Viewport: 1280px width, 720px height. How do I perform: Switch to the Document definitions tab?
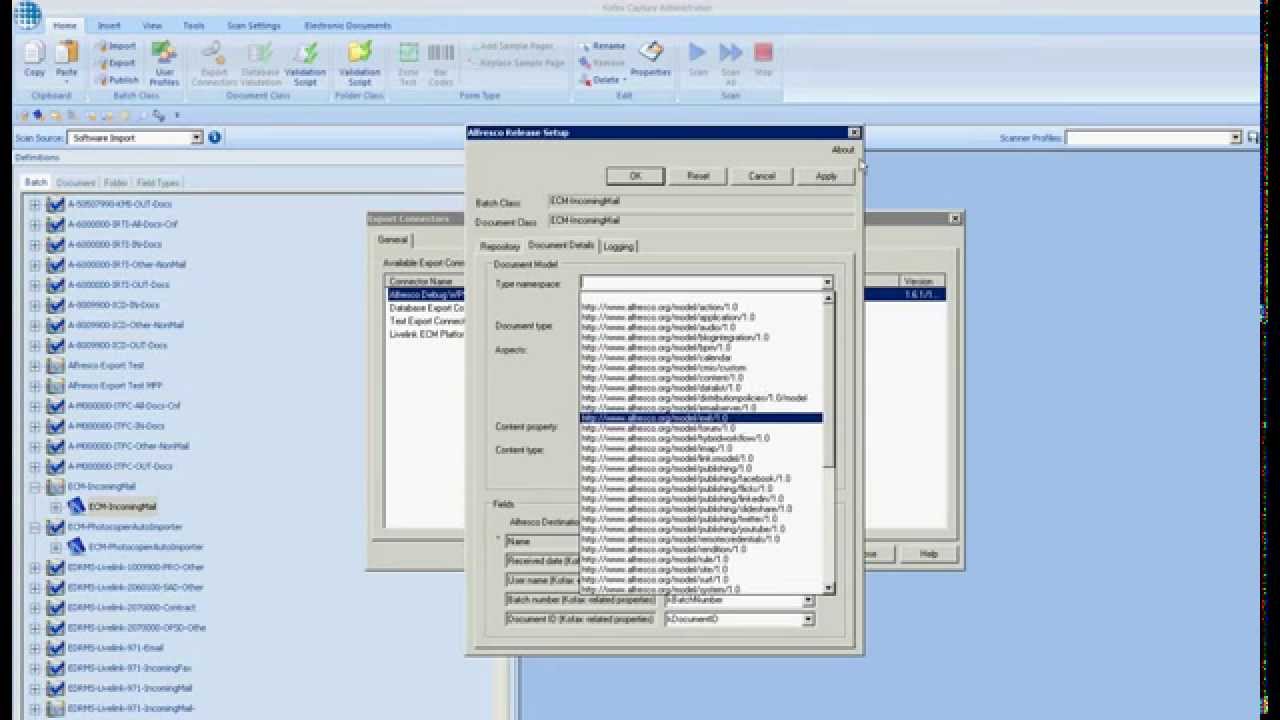pos(76,183)
